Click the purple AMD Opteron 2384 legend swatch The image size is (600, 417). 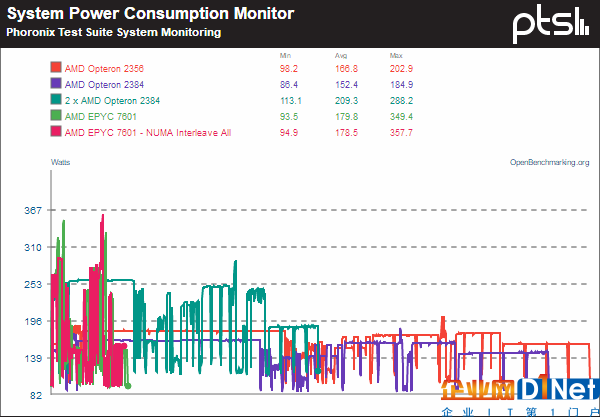pos(56,83)
